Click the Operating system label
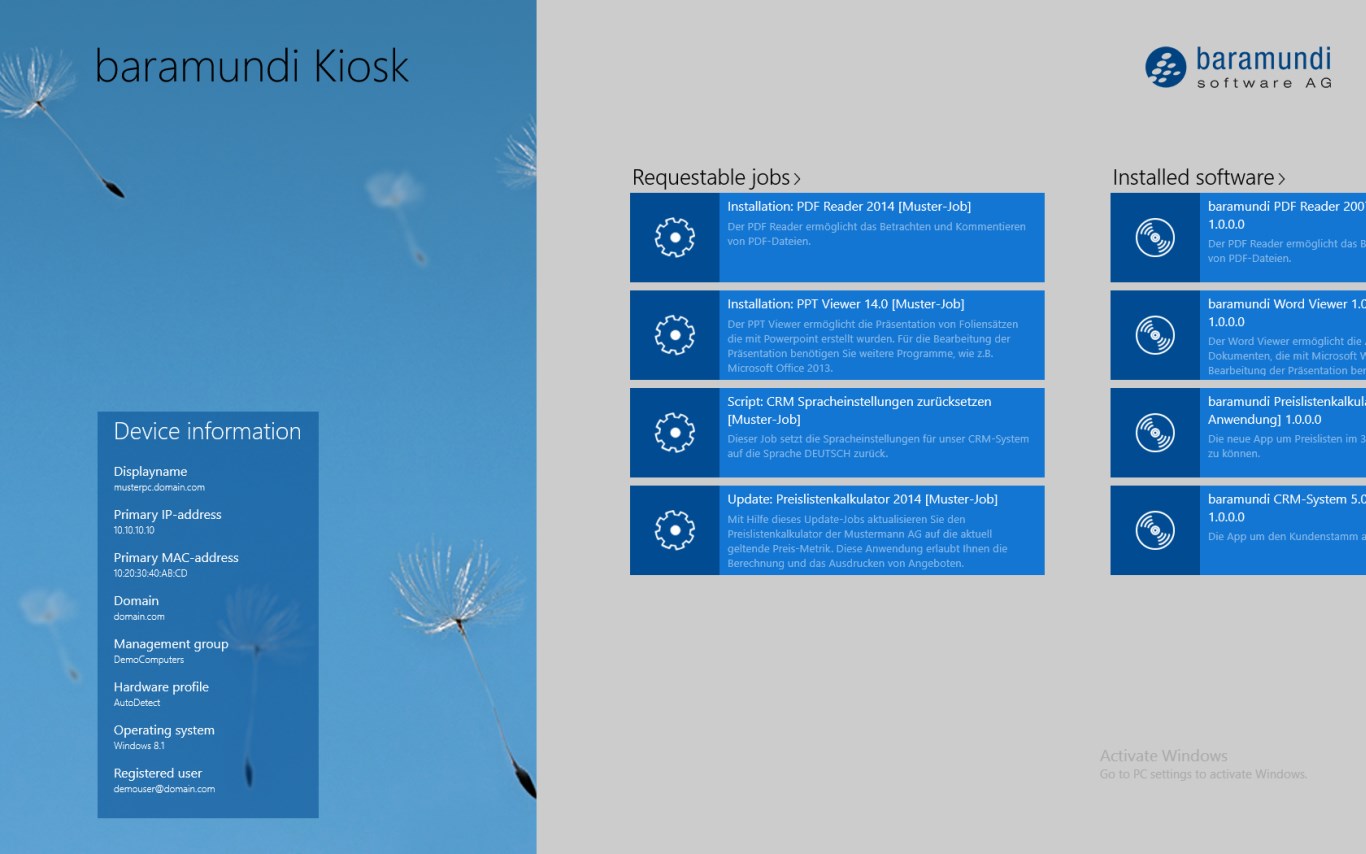1366x854 pixels. pos(164,730)
